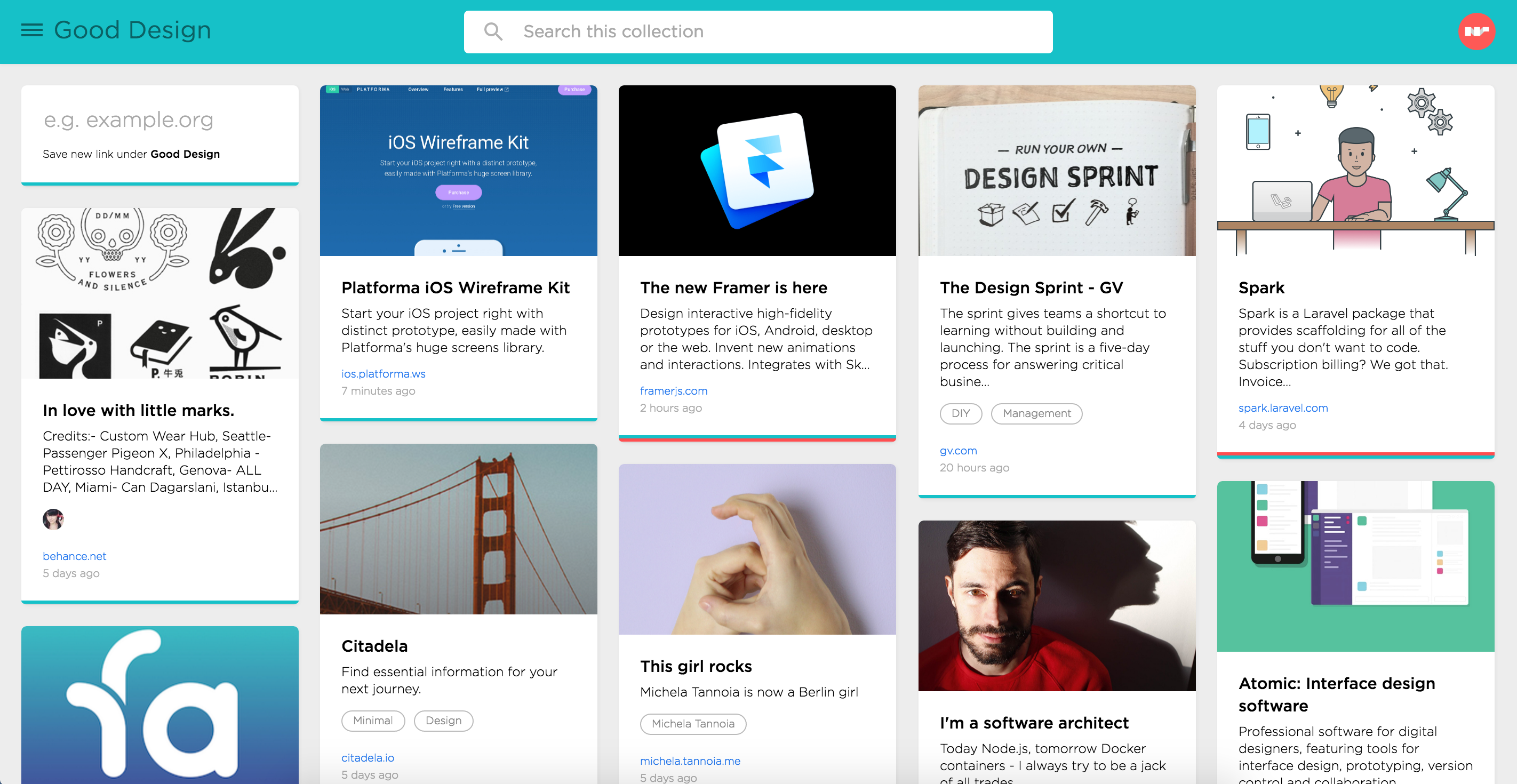The image size is (1517, 784).
Task: Open the gv.com link
Action: [x=957, y=451]
